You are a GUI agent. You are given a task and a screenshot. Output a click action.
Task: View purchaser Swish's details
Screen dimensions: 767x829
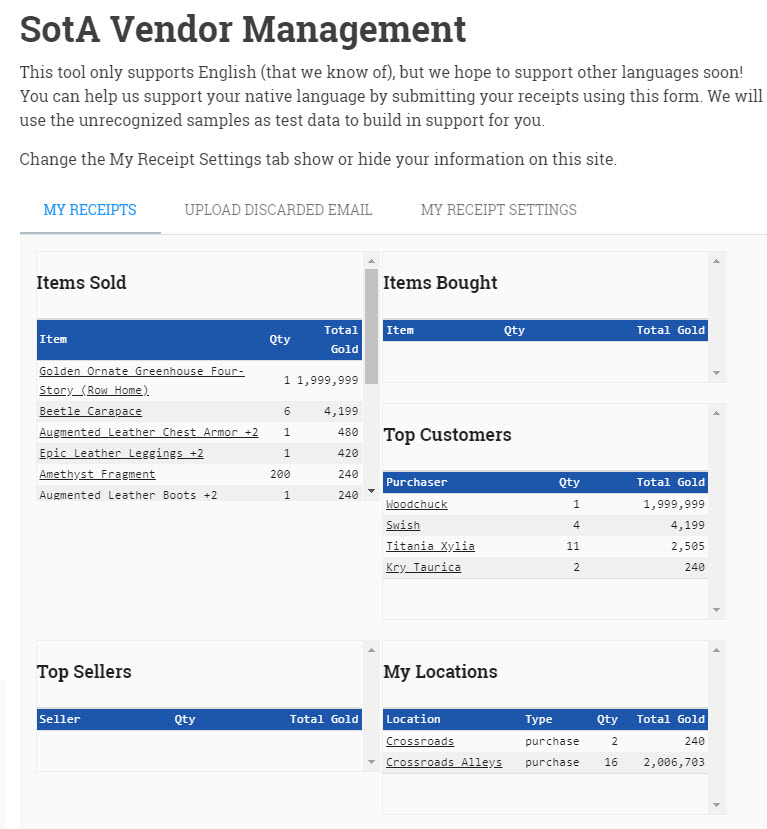403,526
